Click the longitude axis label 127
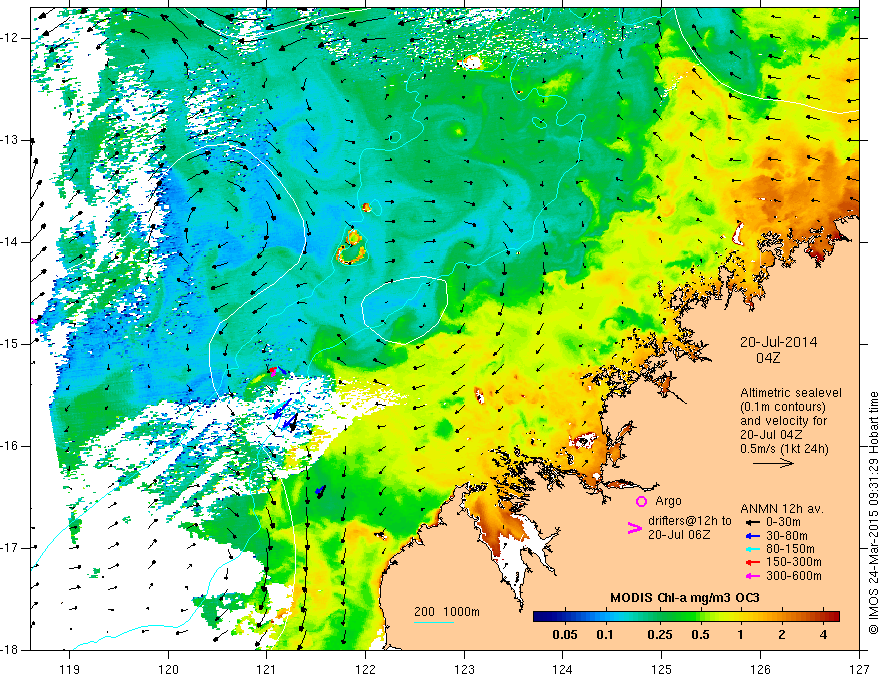The height and width of the screenshot is (680, 880). (x=859, y=669)
